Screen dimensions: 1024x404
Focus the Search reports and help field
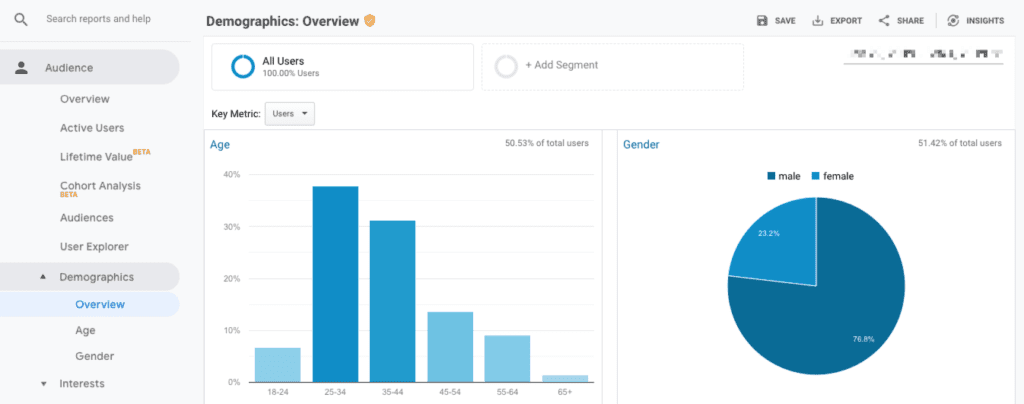pyautogui.click(x=99, y=19)
